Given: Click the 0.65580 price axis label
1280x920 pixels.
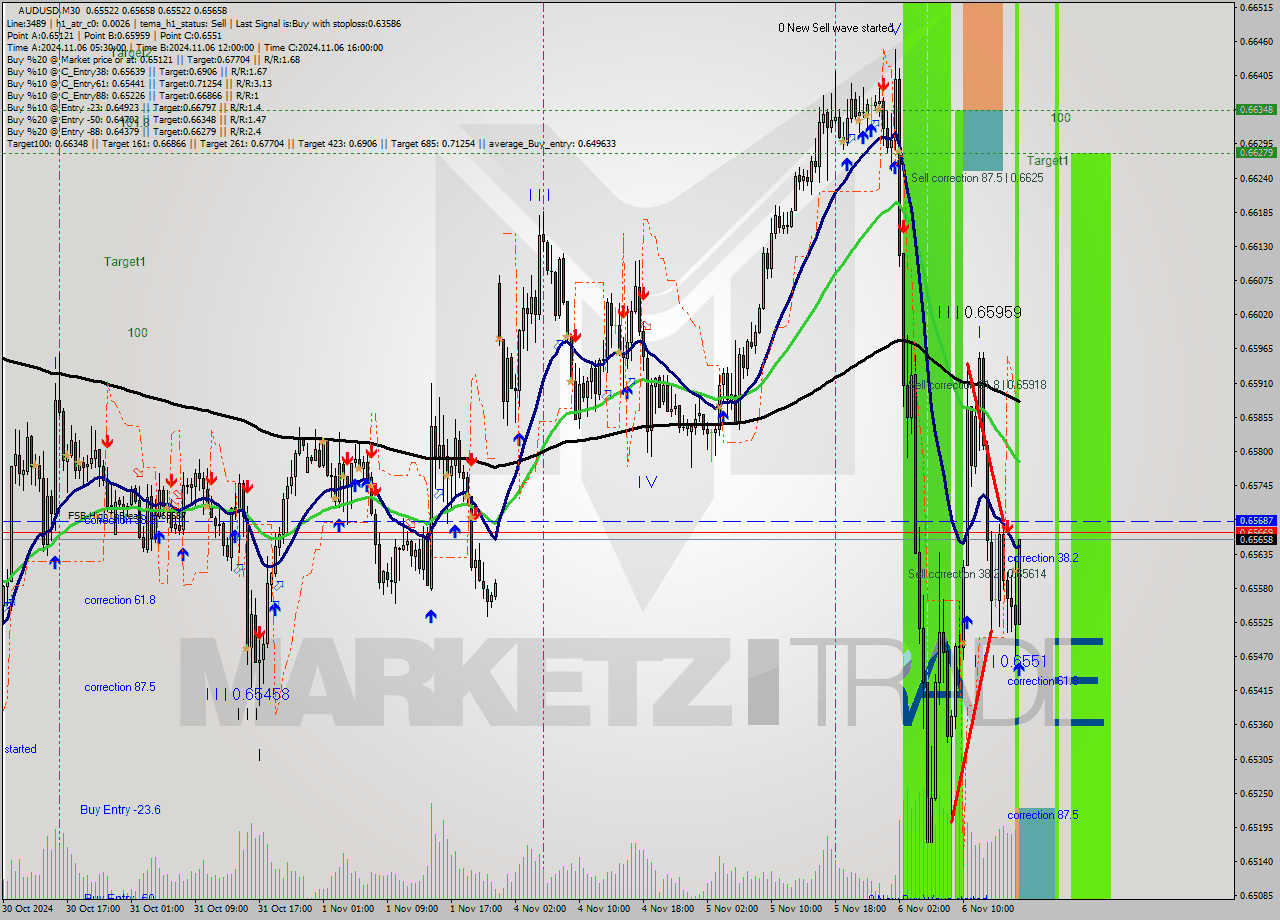Looking at the screenshot, I should point(1256,588).
